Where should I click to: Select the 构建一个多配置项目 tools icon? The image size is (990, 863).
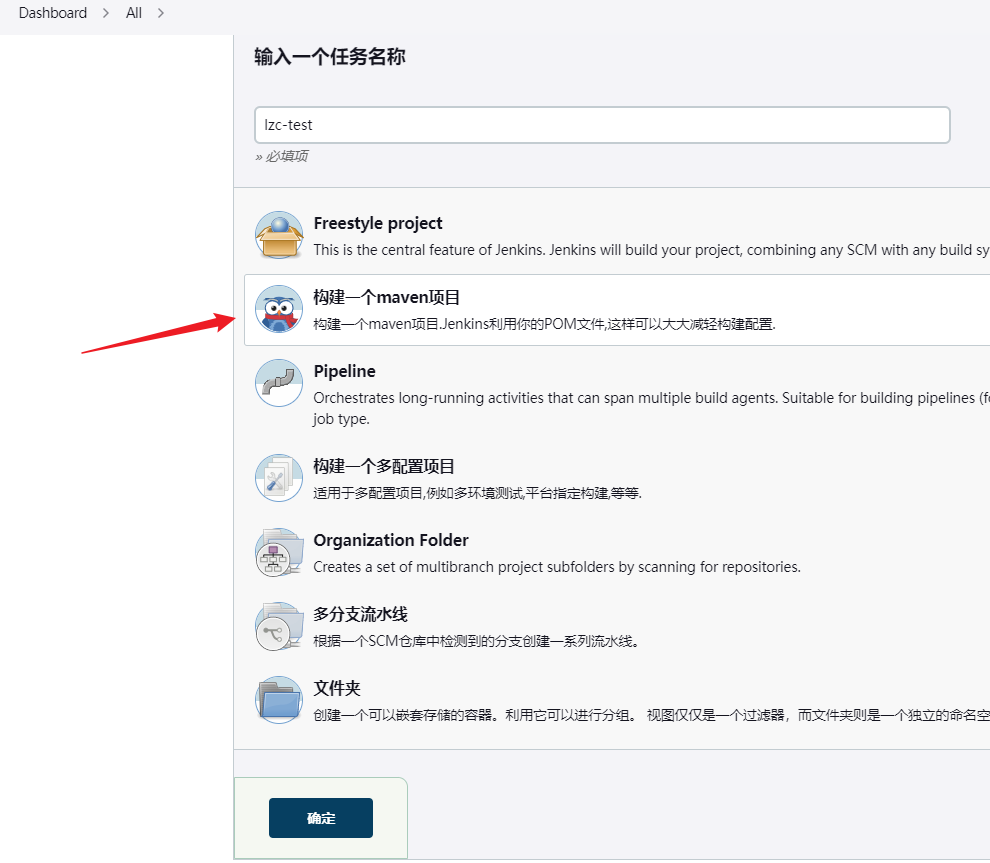point(279,478)
